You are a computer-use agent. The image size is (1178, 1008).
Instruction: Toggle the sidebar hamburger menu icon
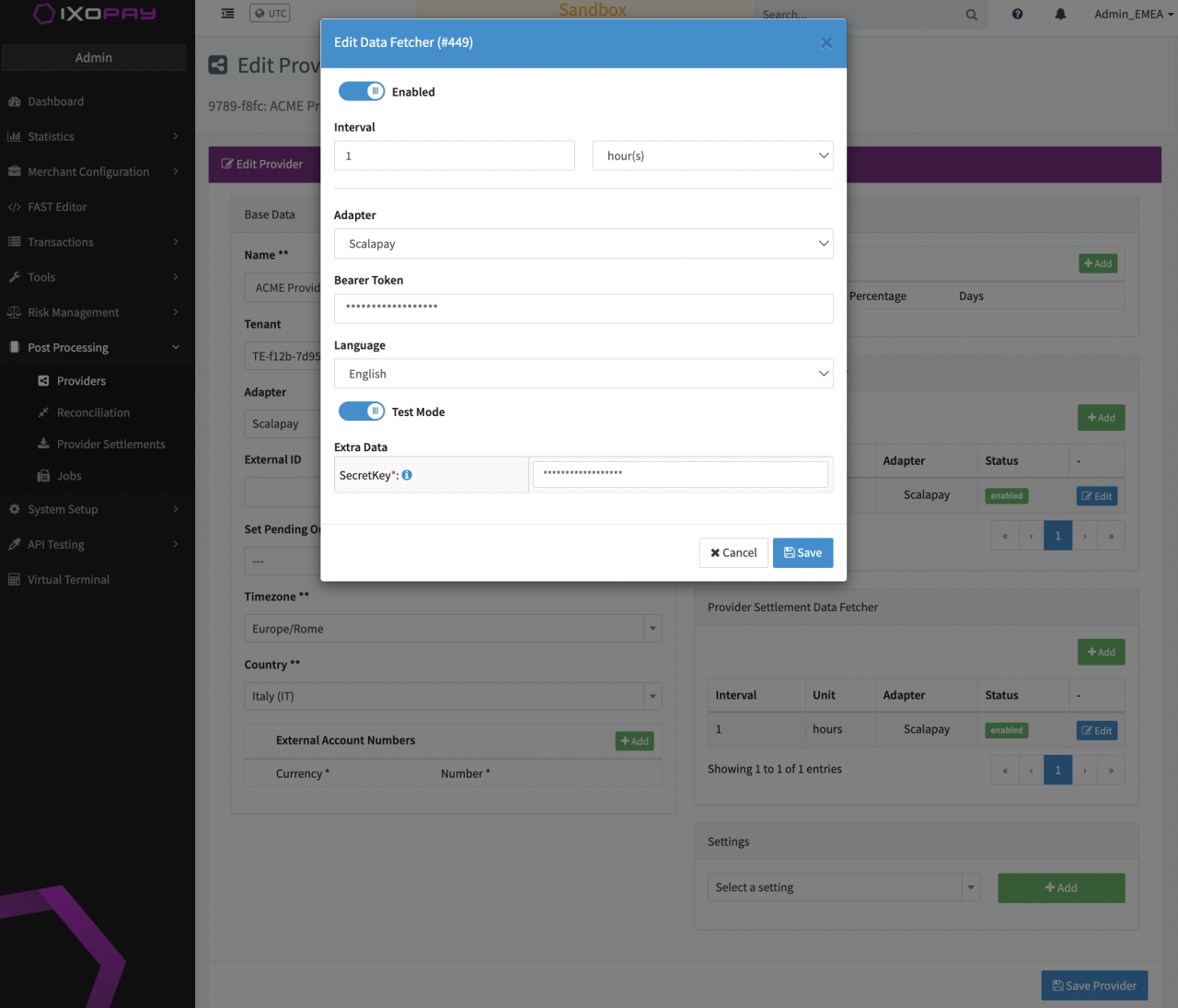[227, 14]
